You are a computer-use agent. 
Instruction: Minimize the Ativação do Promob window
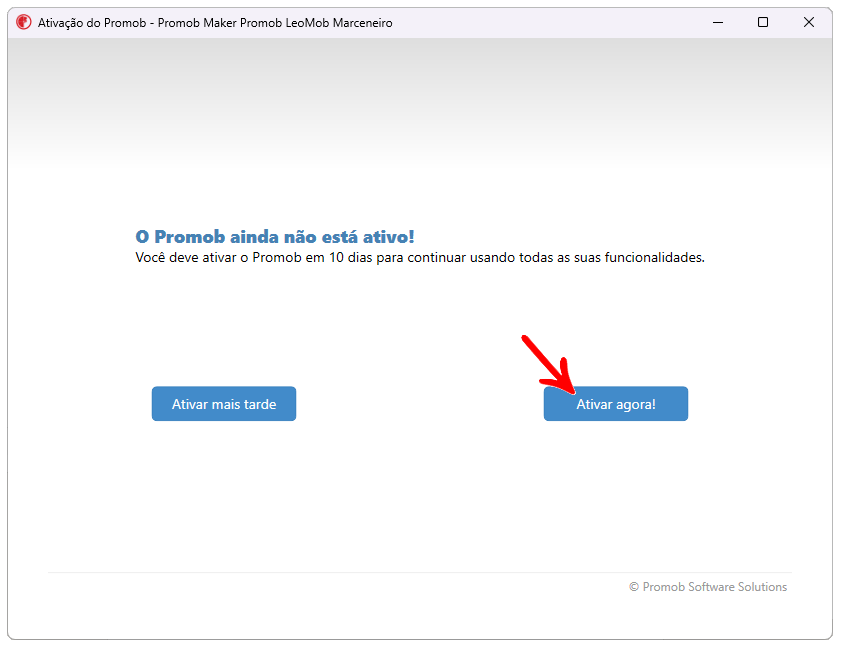point(718,22)
